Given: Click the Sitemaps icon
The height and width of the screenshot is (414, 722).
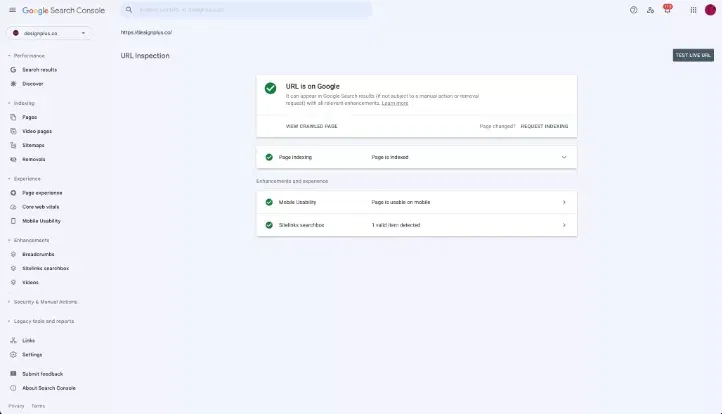Looking at the screenshot, I should coord(13,145).
